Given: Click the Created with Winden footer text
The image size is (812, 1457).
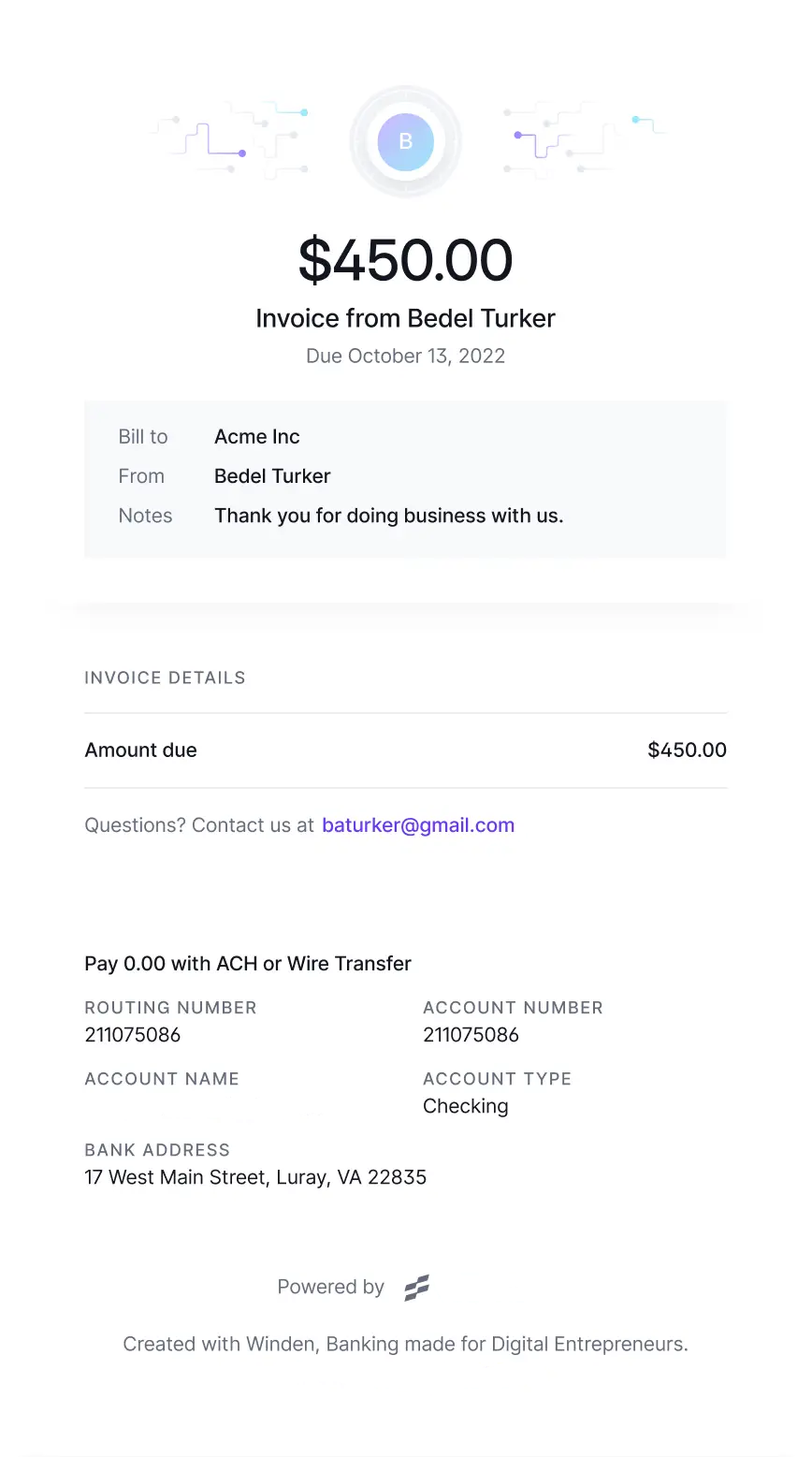Looking at the screenshot, I should (405, 1345).
